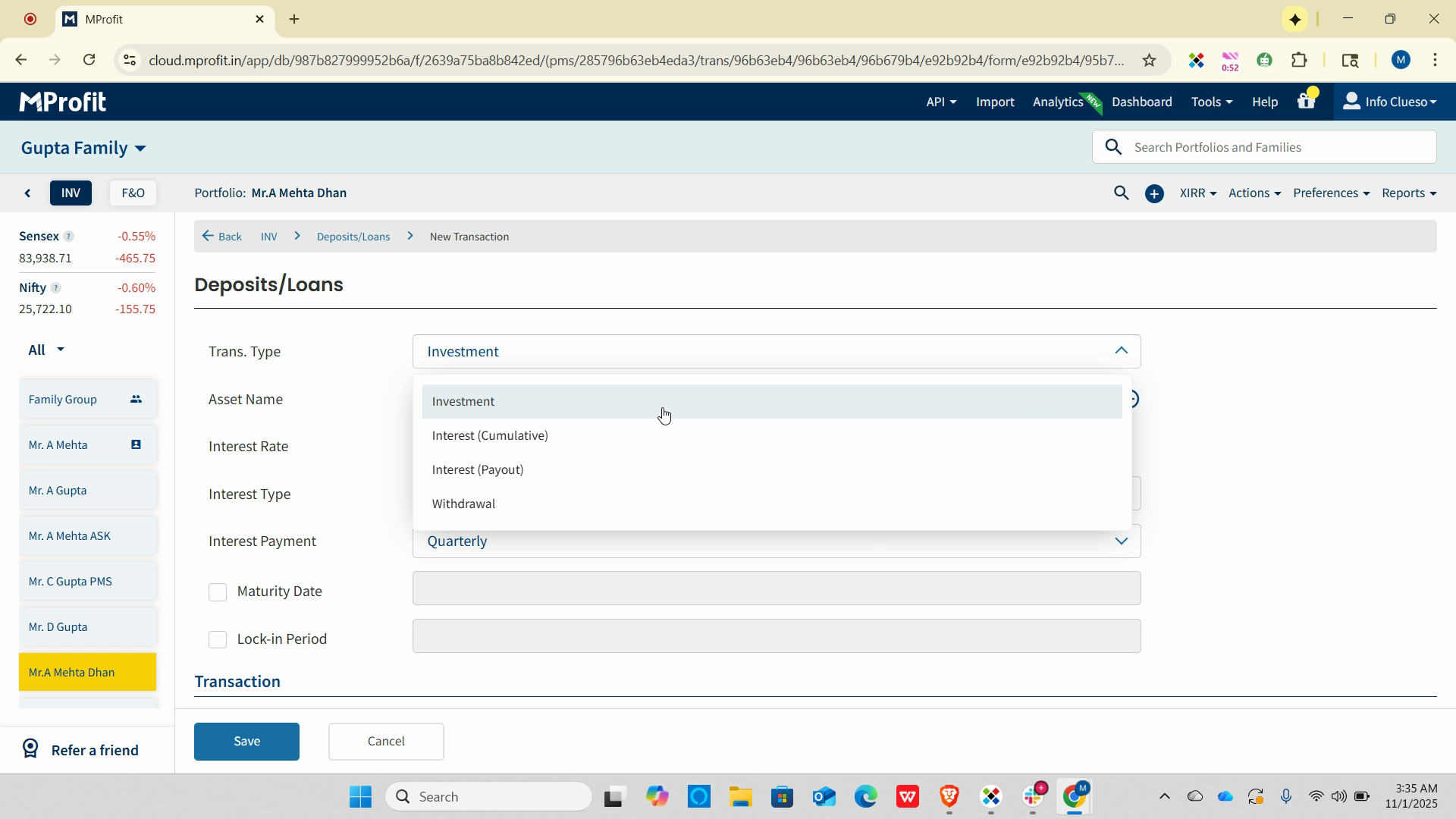Select Interest (Cumulative) option

(x=490, y=435)
